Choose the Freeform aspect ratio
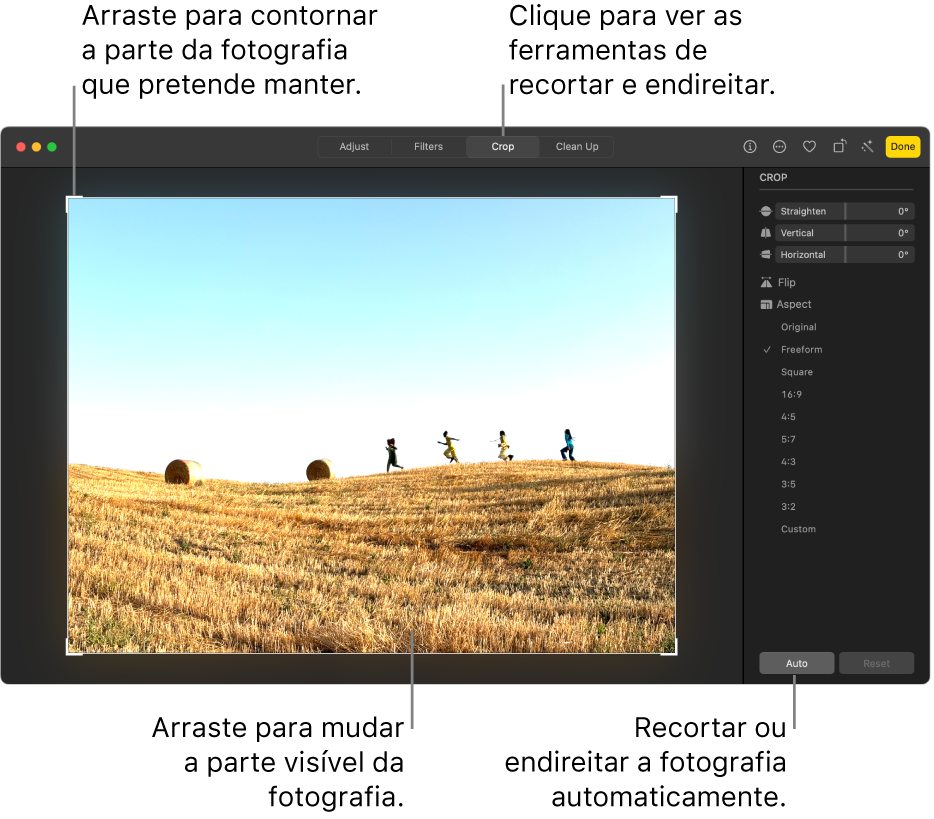This screenshot has width=934, height=819. click(x=804, y=350)
